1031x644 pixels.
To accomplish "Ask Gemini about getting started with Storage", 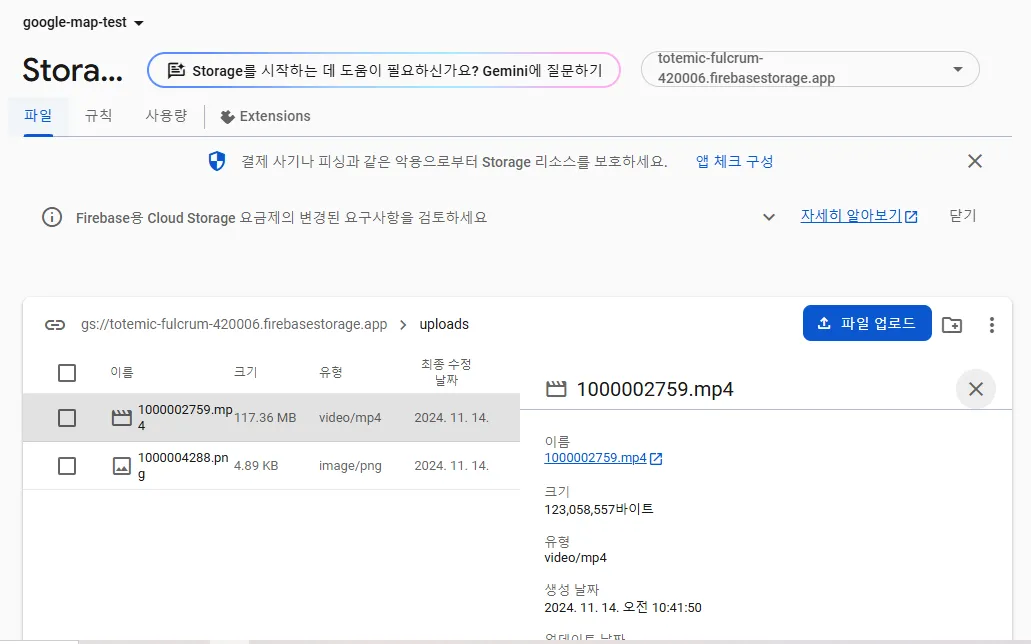I will point(384,70).
